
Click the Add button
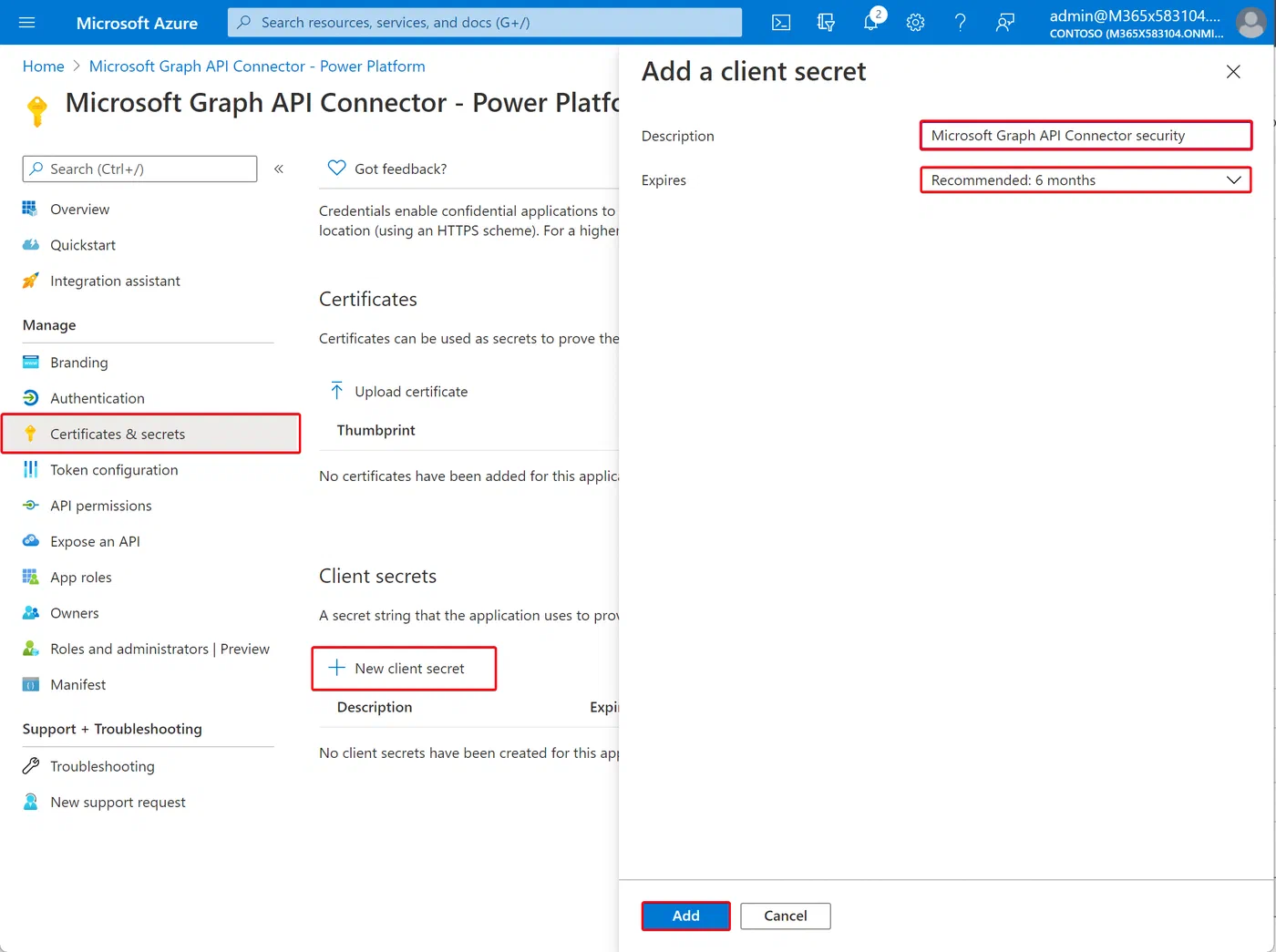click(686, 916)
